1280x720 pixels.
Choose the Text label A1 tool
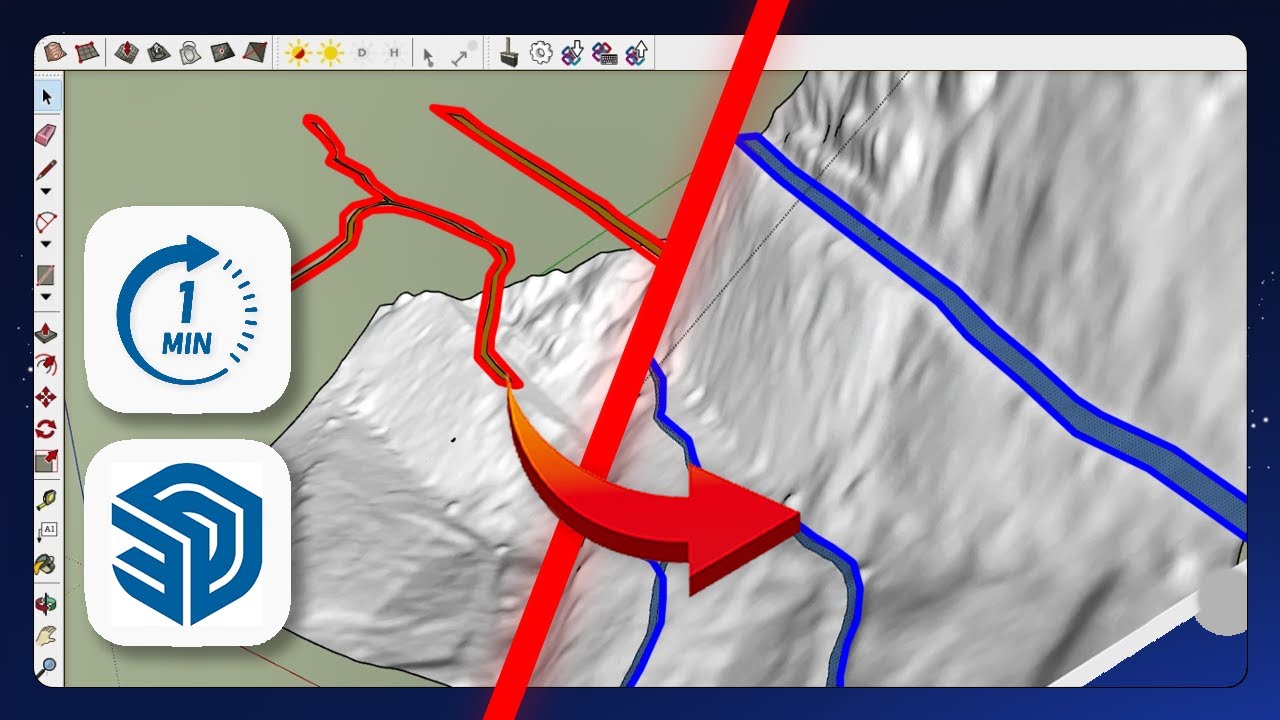click(x=48, y=530)
